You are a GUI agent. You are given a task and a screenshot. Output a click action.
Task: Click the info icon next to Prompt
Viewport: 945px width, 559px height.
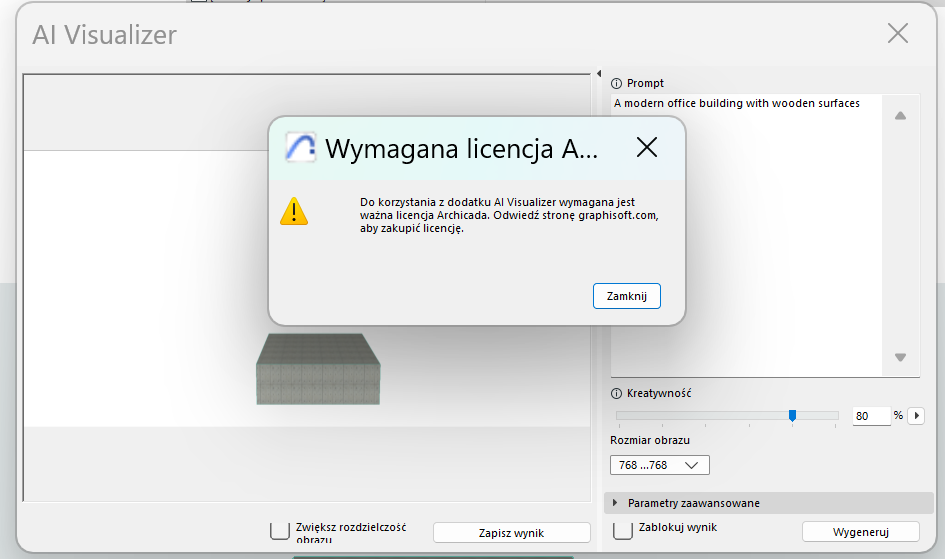coord(616,84)
